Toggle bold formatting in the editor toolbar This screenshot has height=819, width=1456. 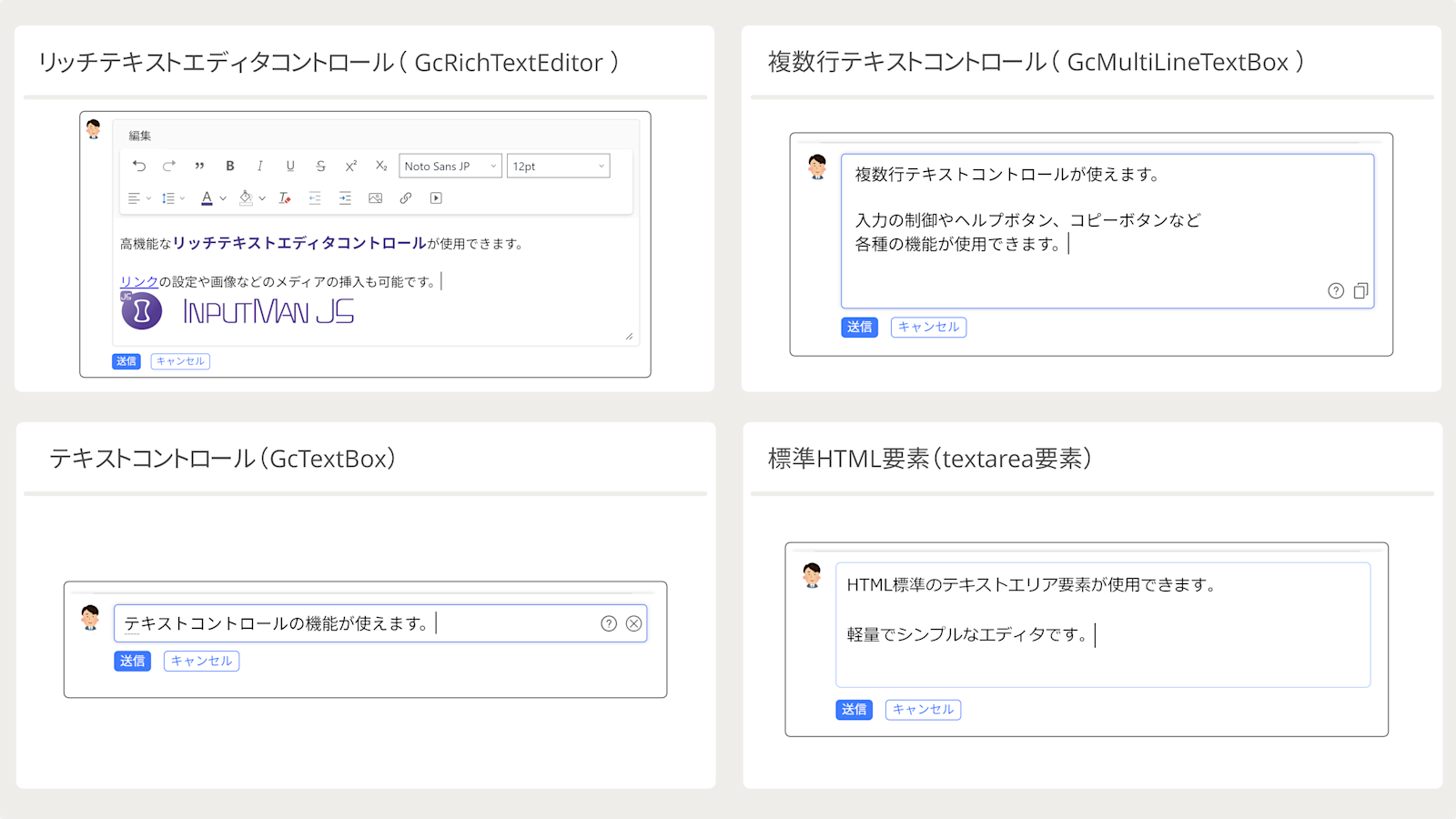coord(230,166)
